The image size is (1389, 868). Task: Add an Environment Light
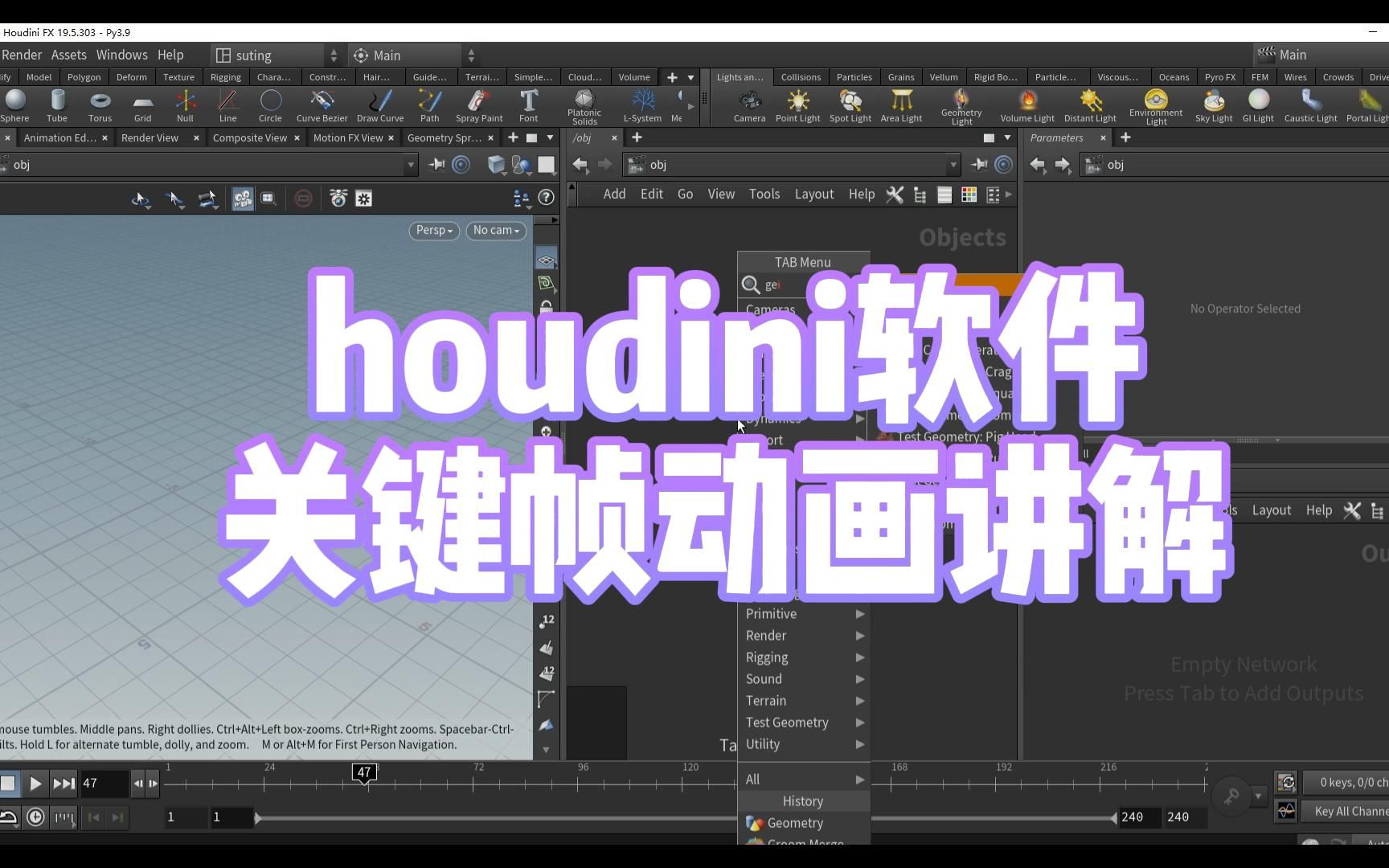1156,107
